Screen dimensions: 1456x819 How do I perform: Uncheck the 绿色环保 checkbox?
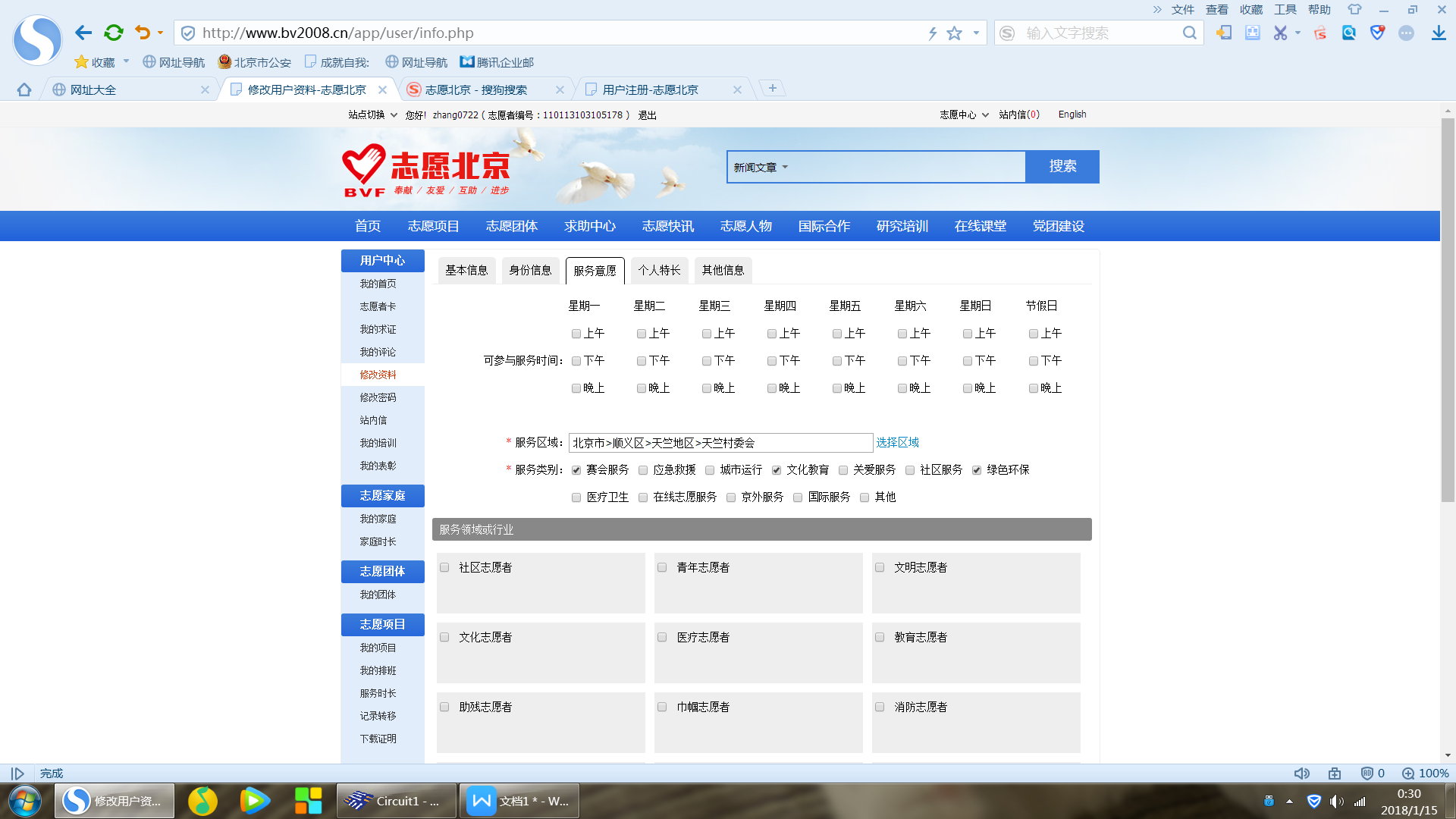pyautogui.click(x=977, y=470)
